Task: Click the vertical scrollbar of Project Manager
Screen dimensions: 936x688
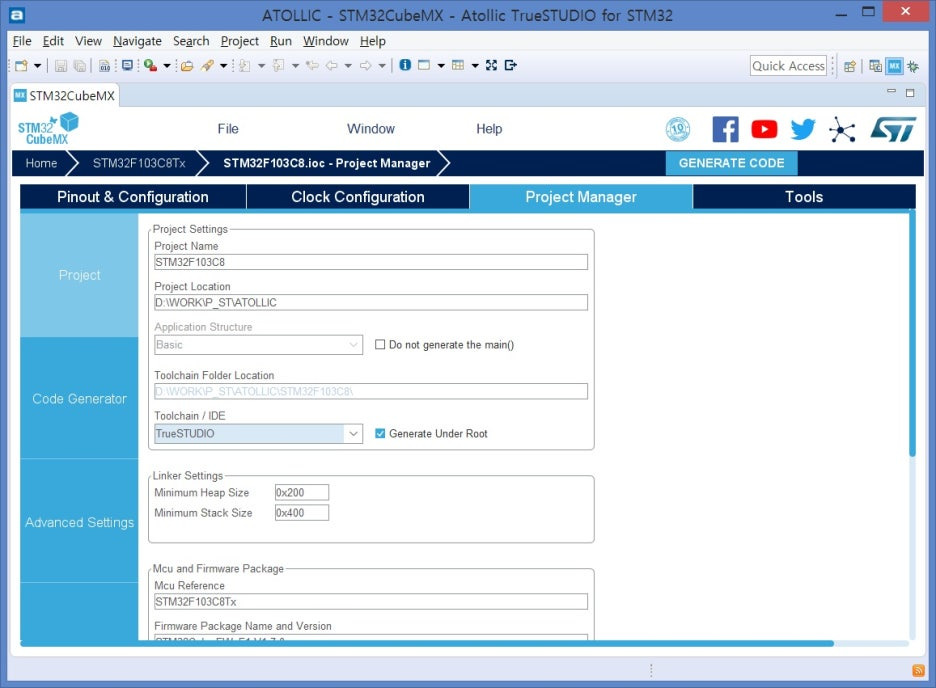Action: [x=912, y=333]
